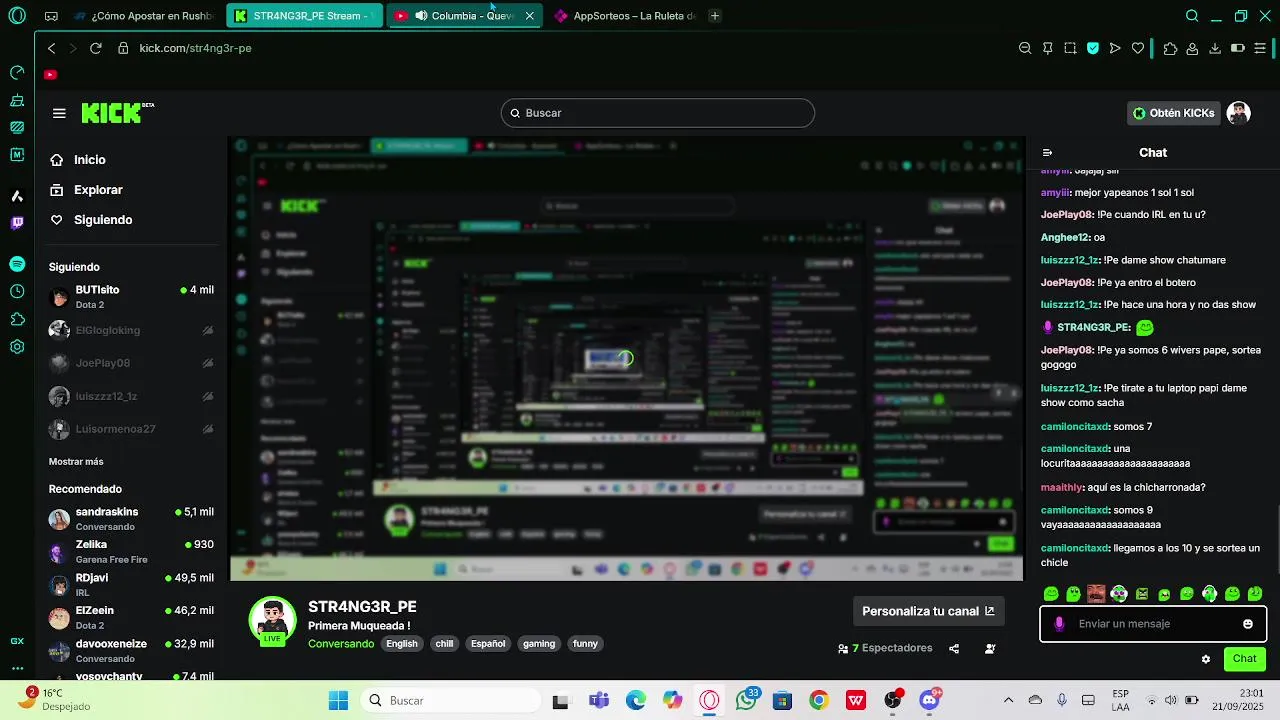The width and height of the screenshot is (1280, 720).
Task: Select the English tag
Action: pyautogui.click(x=402, y=644)
